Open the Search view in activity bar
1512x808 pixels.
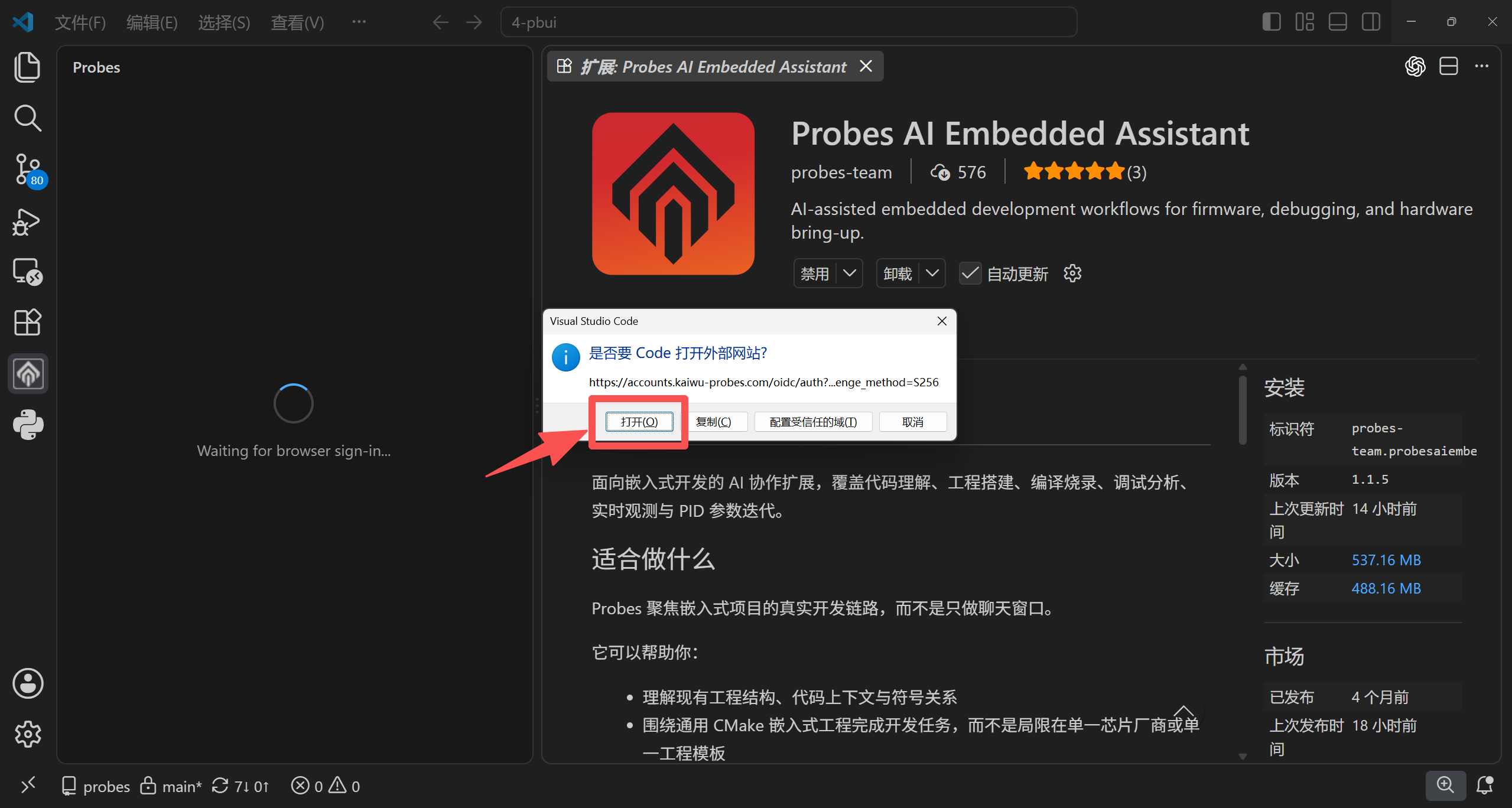[x=27, y=118]
